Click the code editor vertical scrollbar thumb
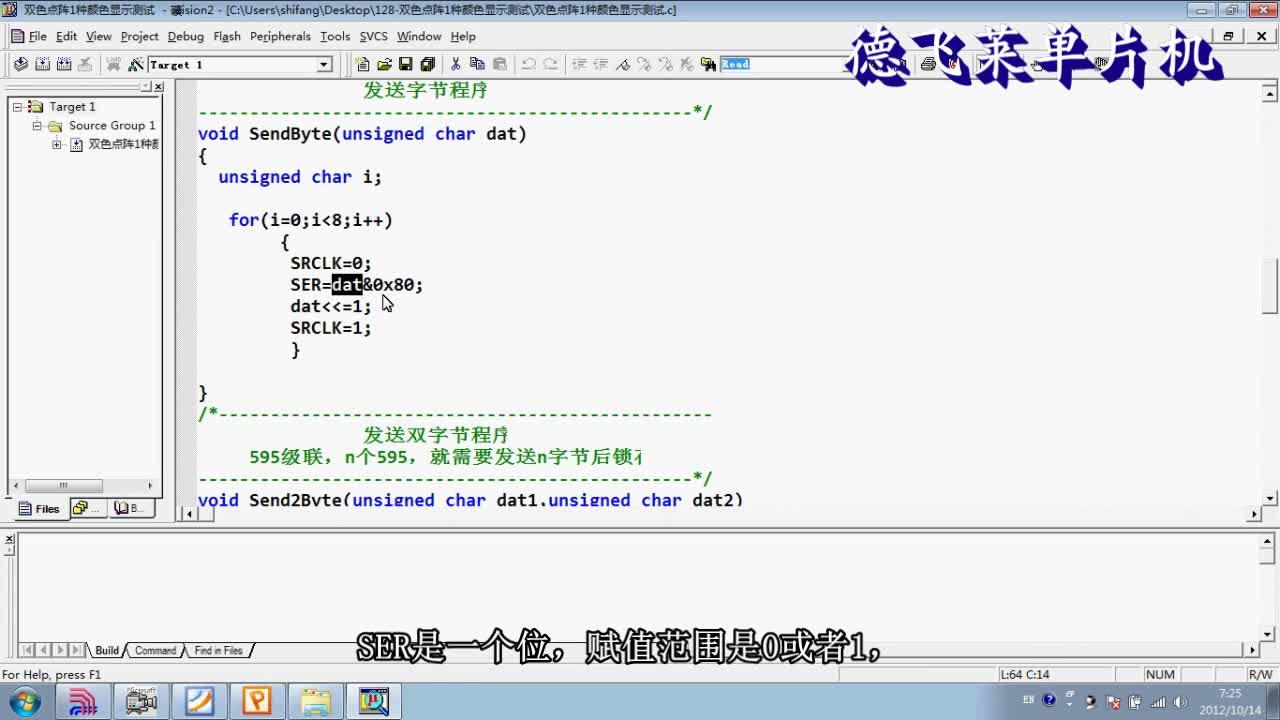 click(x=1270, y=286)
